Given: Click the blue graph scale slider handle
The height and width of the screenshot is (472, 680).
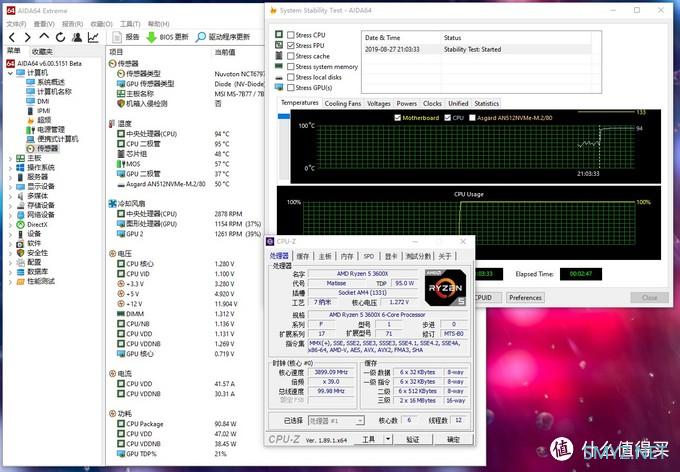Looking at the screenshot, I should click(x=284, y=116).
